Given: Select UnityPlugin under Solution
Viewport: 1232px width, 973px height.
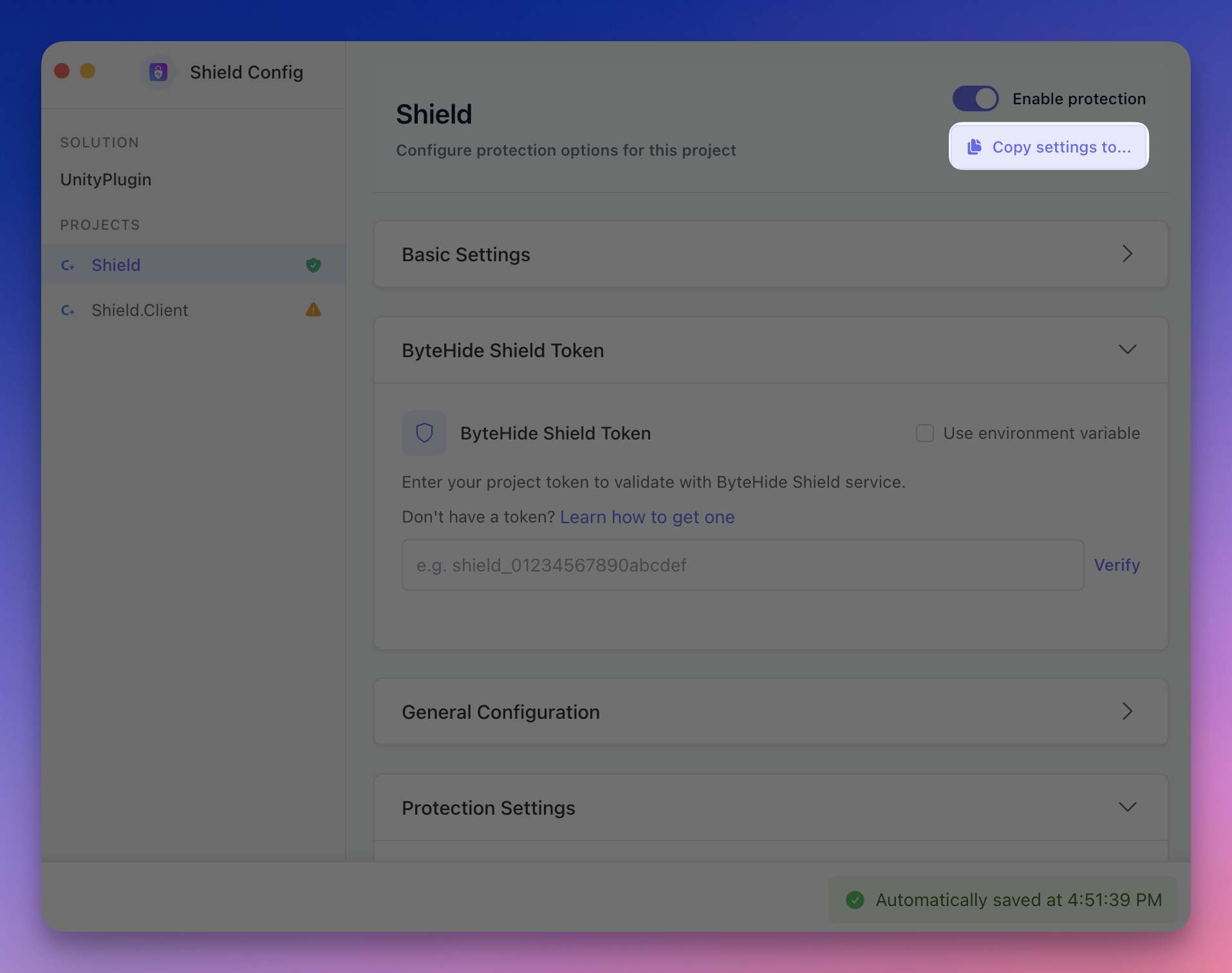Looking at the screenshot, I should 106,180.
